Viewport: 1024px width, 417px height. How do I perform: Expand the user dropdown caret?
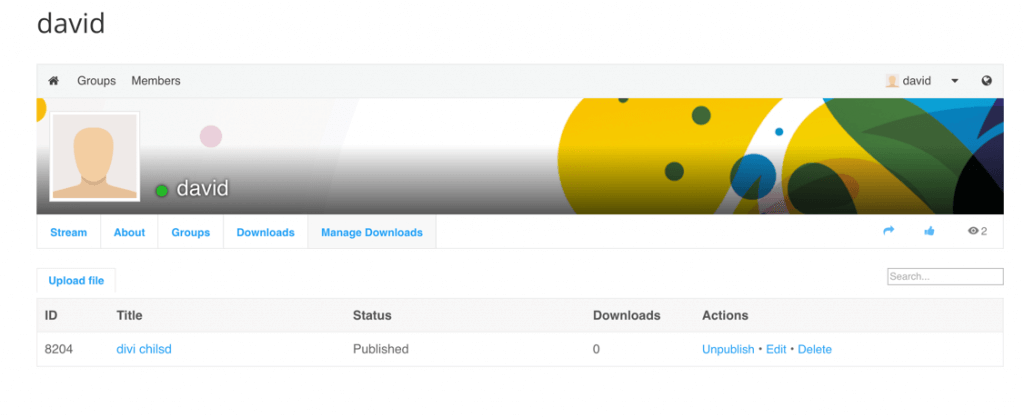tap(955, 82)
